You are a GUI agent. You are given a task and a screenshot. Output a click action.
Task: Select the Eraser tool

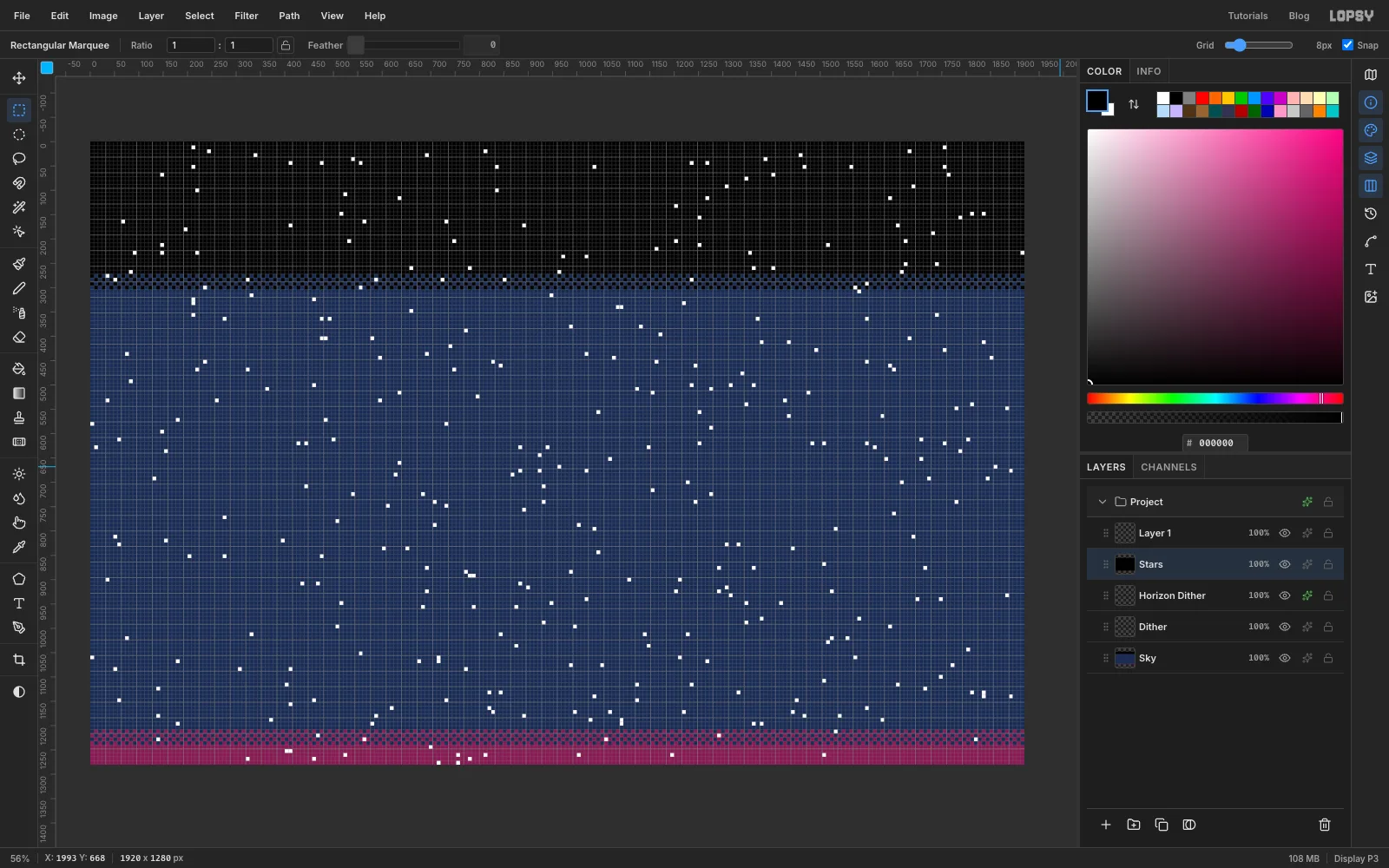coord(19,337)
